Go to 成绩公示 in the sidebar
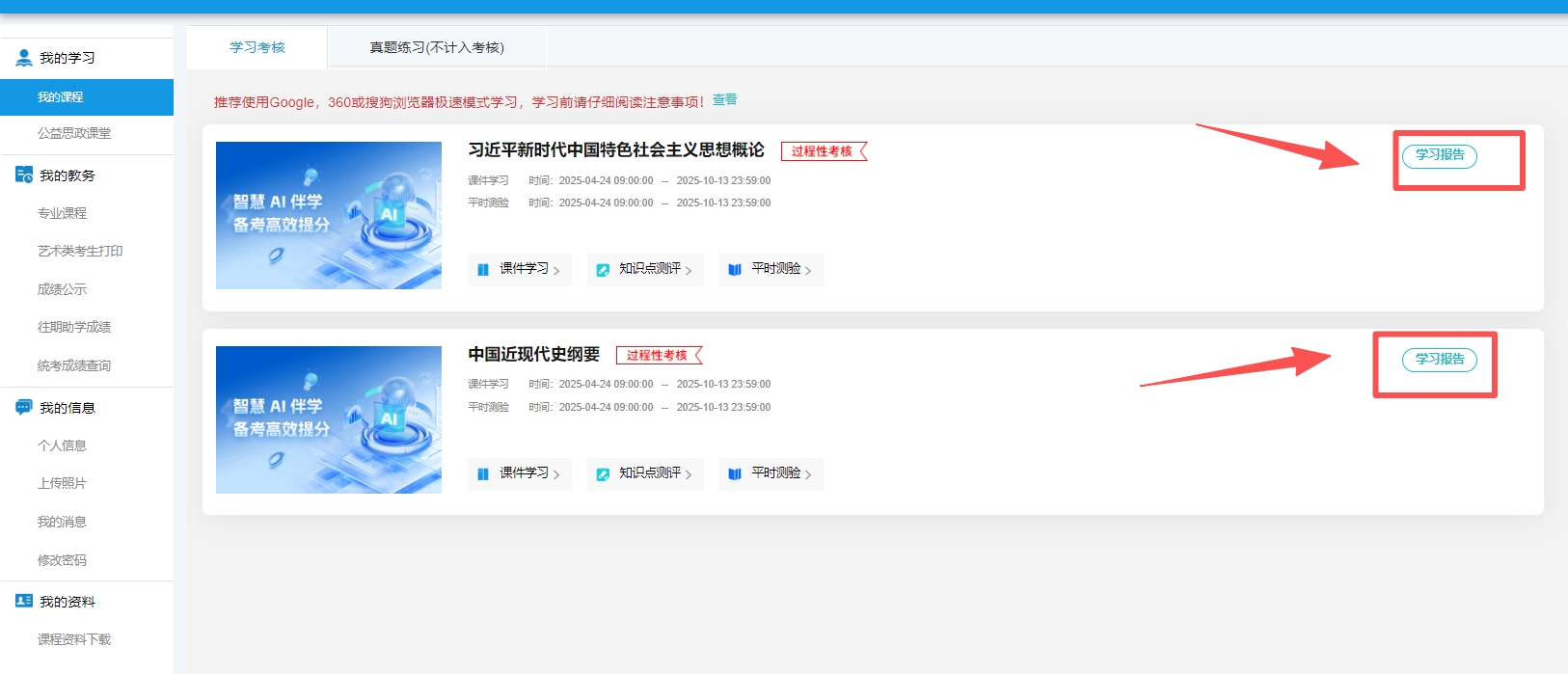 coord(62,289)
